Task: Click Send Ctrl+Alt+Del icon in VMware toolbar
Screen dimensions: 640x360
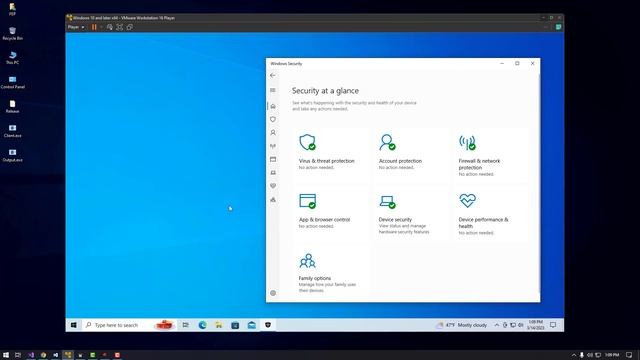Action: coord(109,27)
